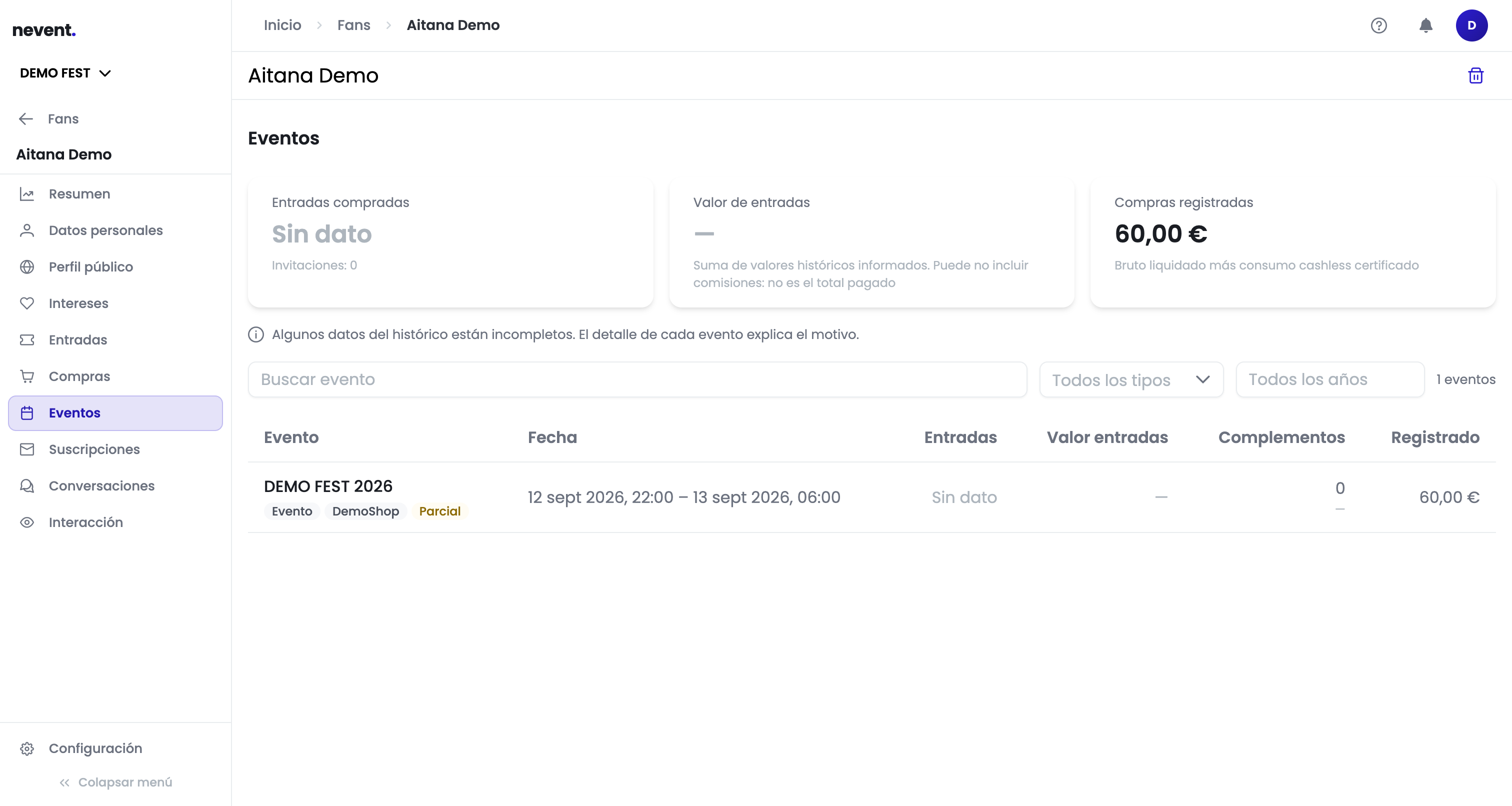The width and height of the screenshot is (1512, 806).
Task: Click the info icon beside incomplete data notice
Action: coord(256,334)
